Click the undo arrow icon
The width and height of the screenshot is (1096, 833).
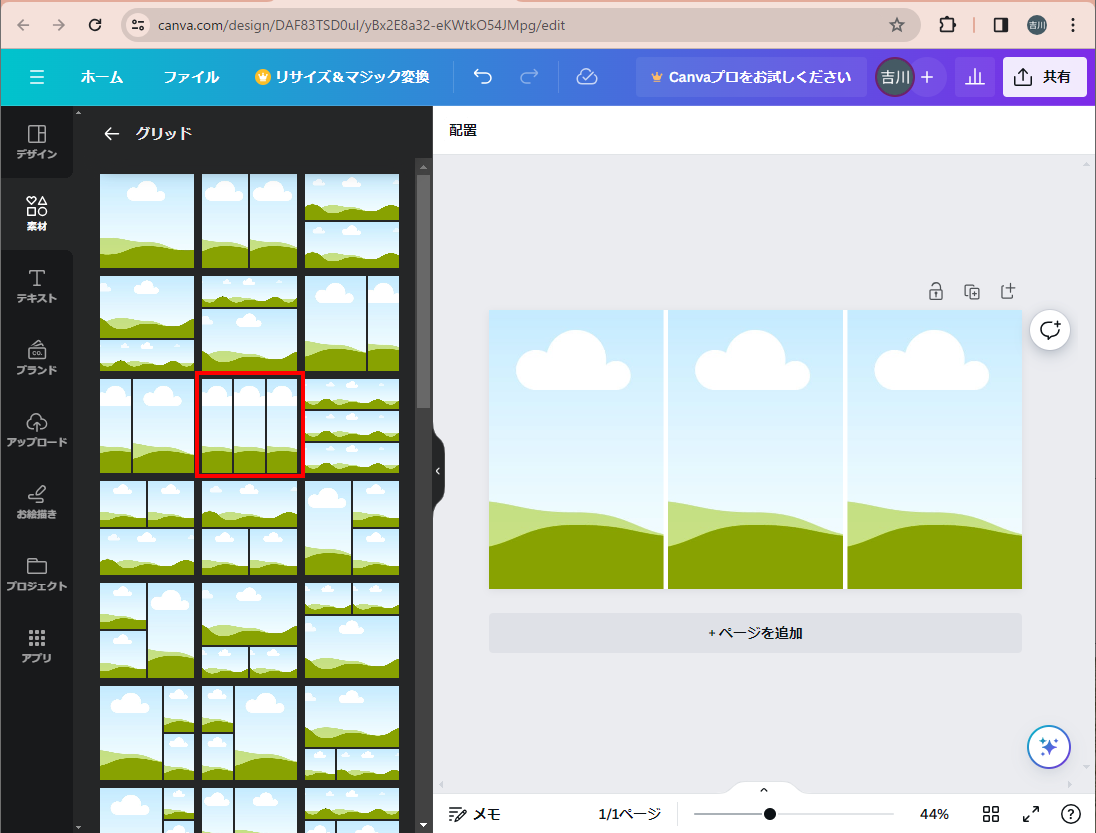click(x=483, y=77)
